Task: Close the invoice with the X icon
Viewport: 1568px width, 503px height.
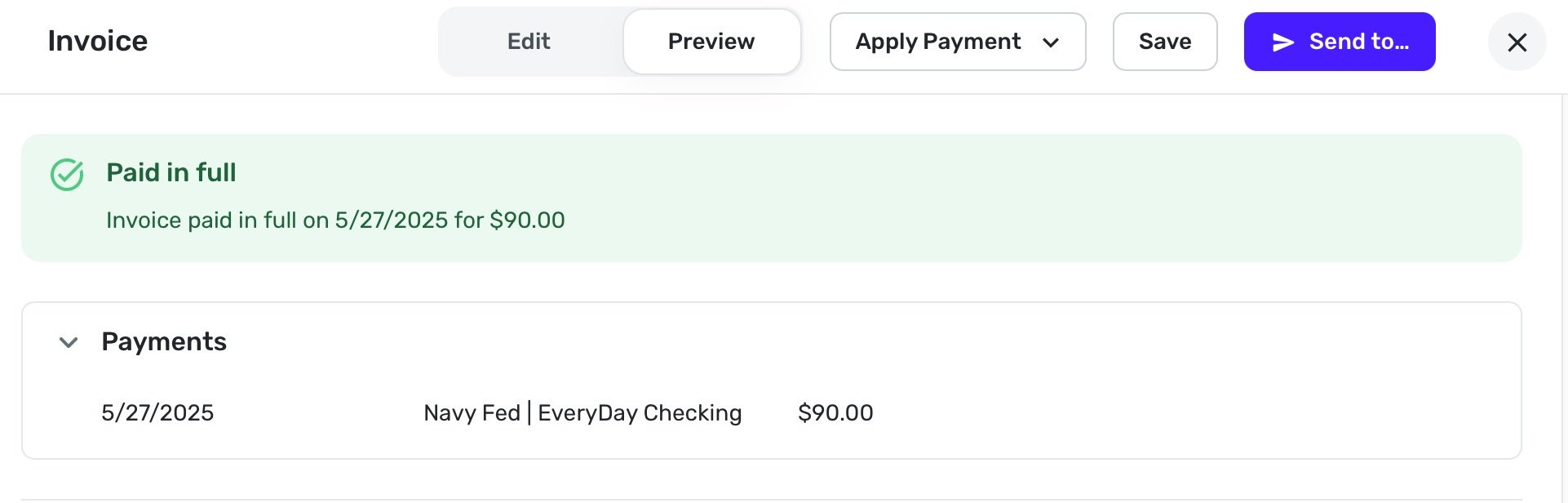Action: pyautogui.click(x=1517, y=42)
